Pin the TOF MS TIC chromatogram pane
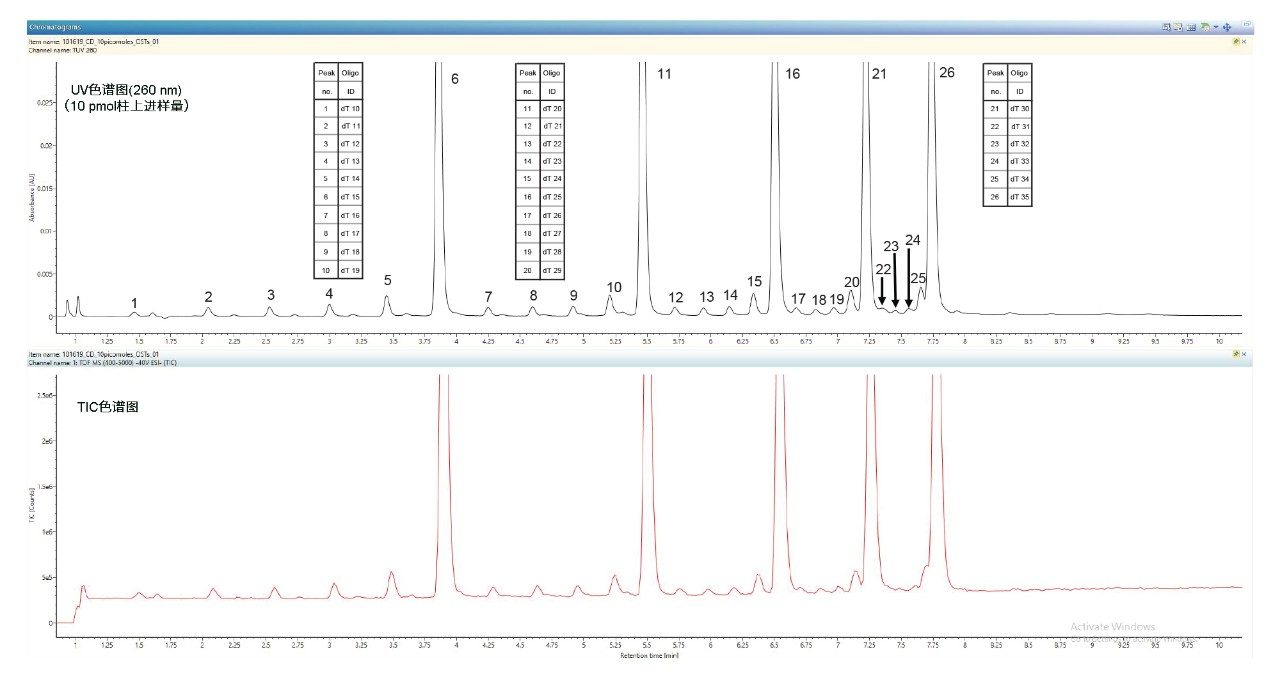1280x677 pixels. 1236,354
